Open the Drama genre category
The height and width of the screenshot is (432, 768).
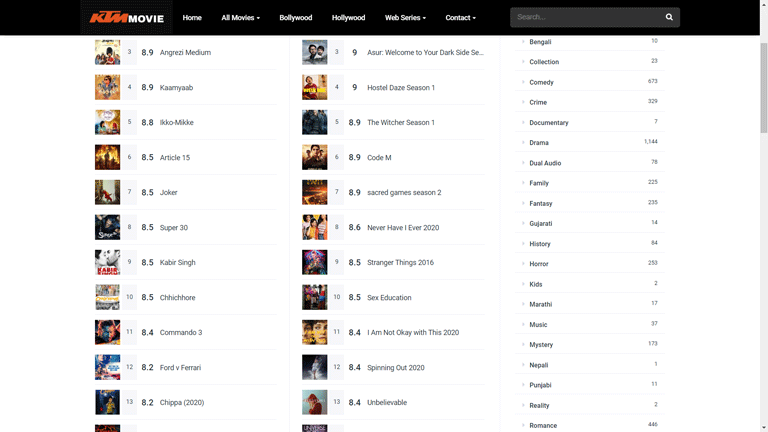539,143
